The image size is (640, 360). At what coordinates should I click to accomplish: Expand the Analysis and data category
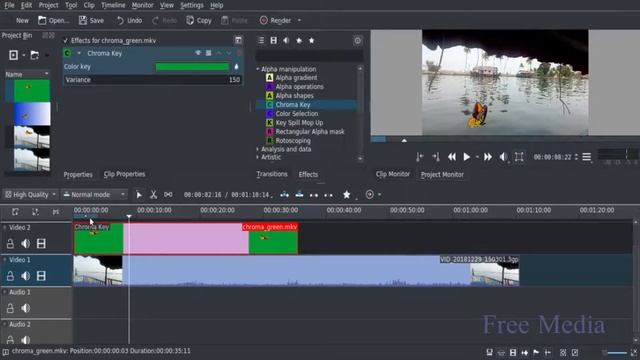point(258,149)
